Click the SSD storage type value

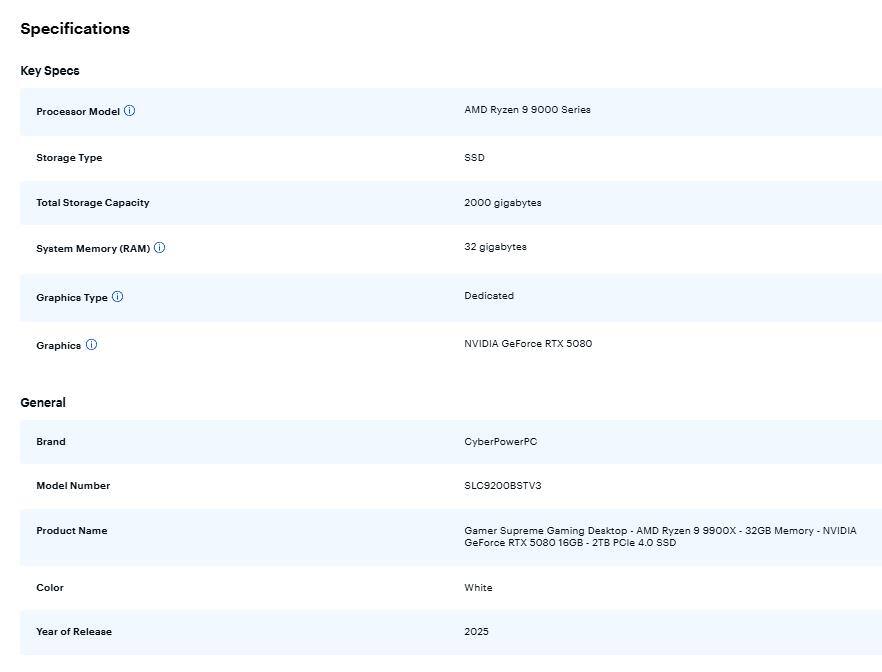pos(474,158)
